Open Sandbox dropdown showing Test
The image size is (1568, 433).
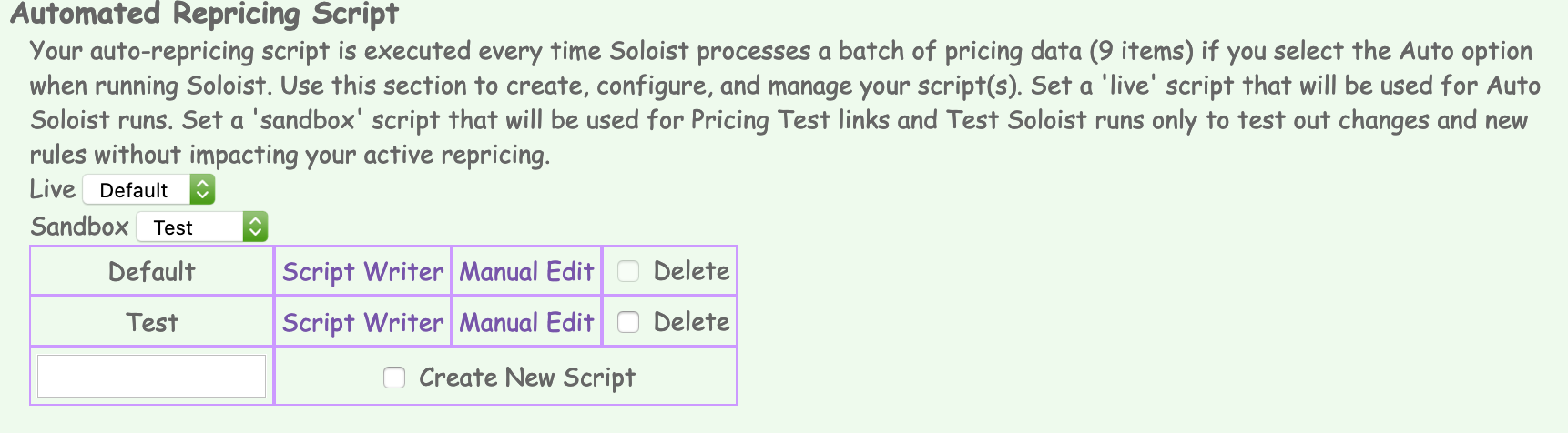pyautogui.click(x=189, y=227)
